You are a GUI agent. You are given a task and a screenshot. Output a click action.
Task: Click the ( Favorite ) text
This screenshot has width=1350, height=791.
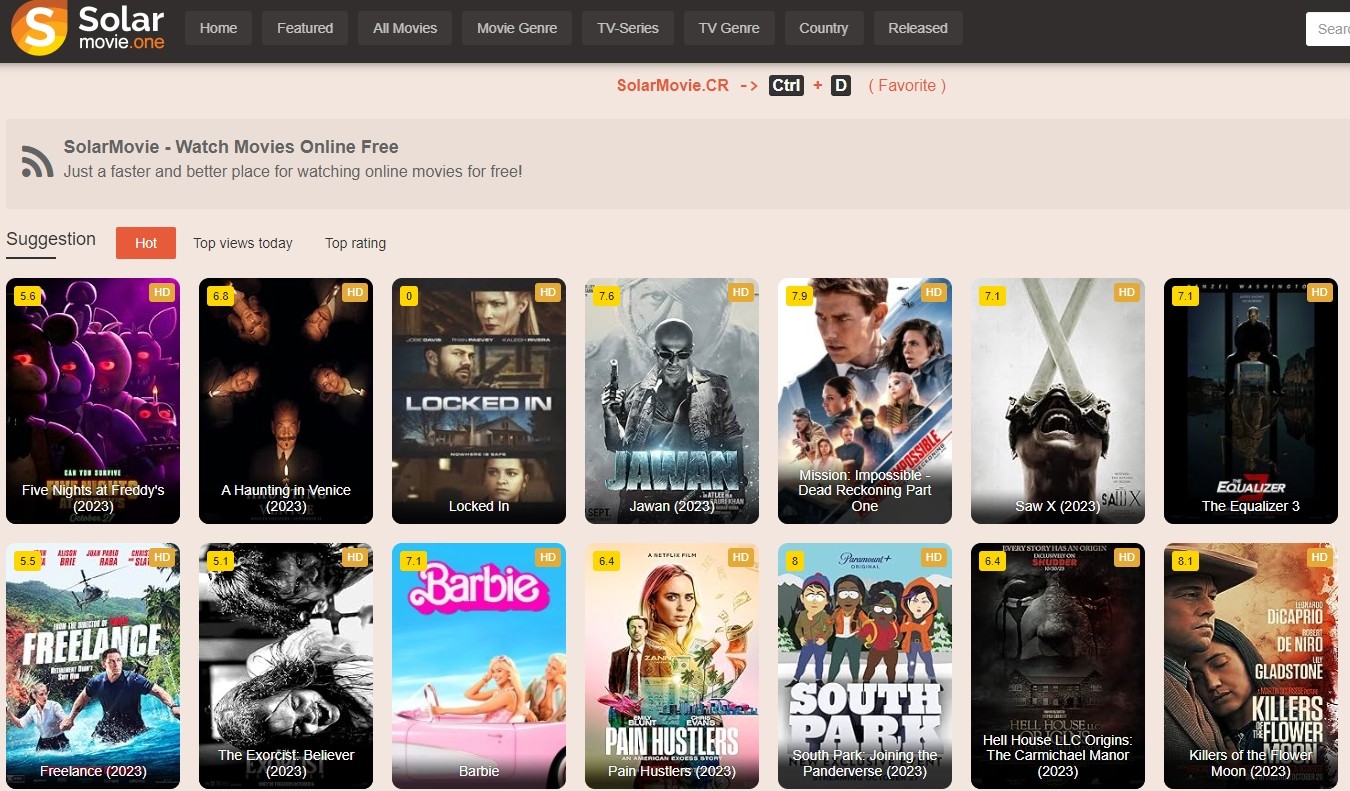(907, 85)
